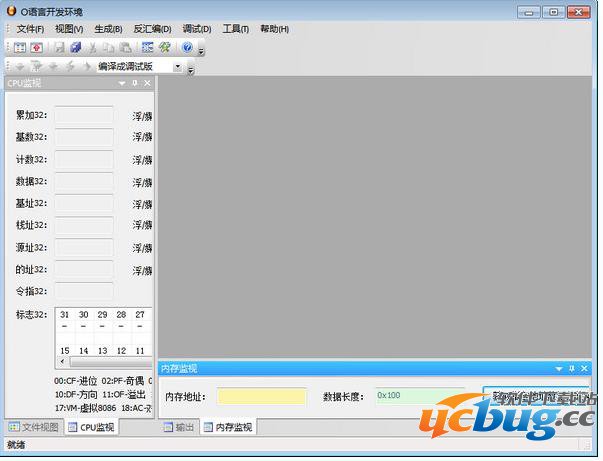
Task: Close the CPU监视 panel
Action: coord(147,83)
